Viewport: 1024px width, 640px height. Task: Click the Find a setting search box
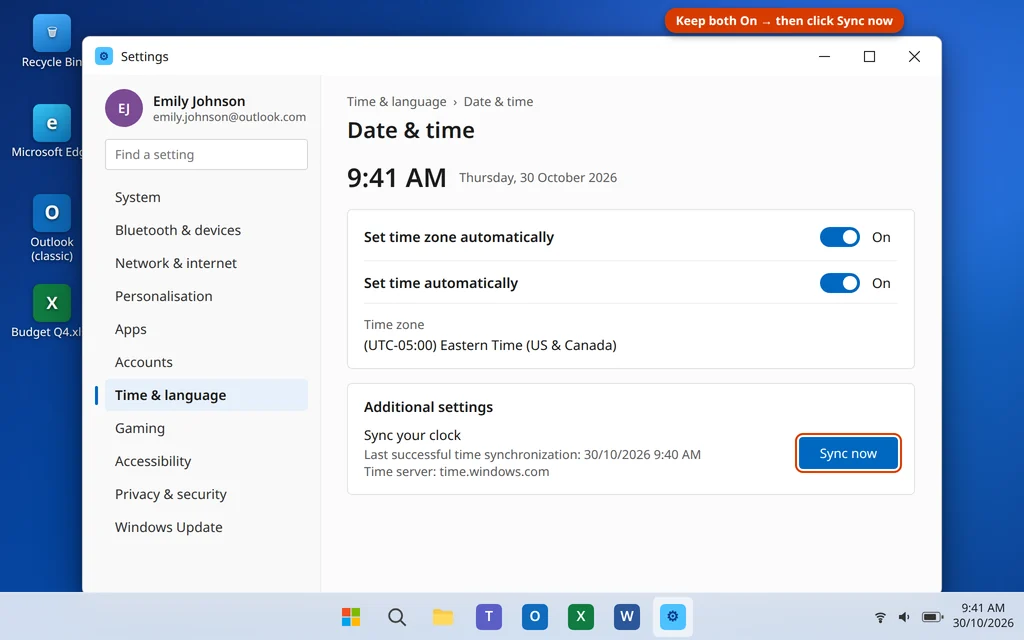pyautogui.click(x=206, y=155)
